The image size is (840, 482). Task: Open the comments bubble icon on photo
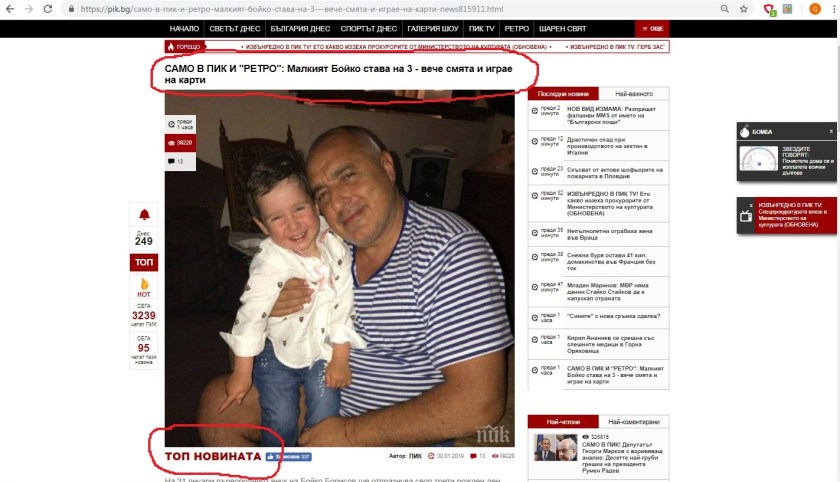pos(171,161)
